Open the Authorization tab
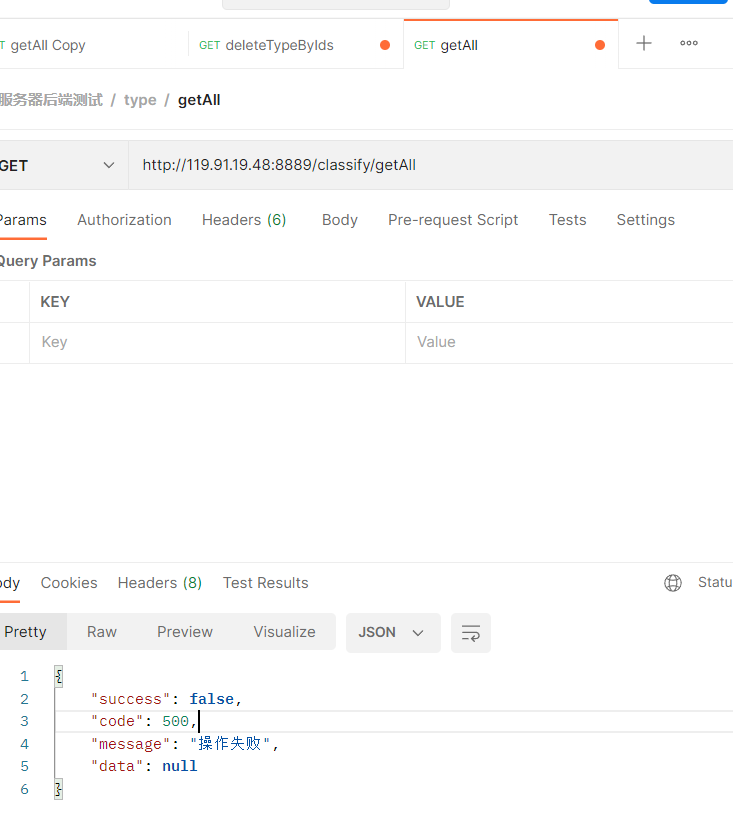The width and height of the screenshot is (733, 836). point(124,220)
